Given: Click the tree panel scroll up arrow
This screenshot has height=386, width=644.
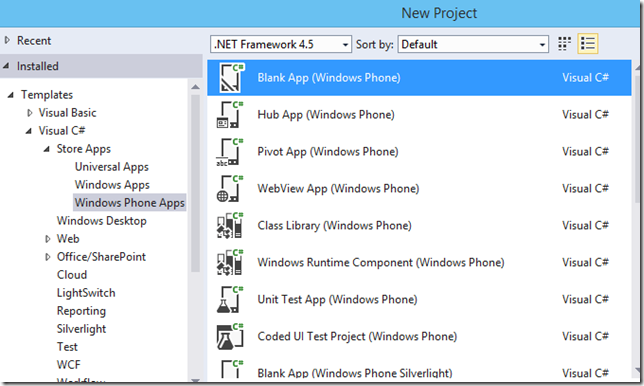Looking at the screenshot, I should click(195, 87).
